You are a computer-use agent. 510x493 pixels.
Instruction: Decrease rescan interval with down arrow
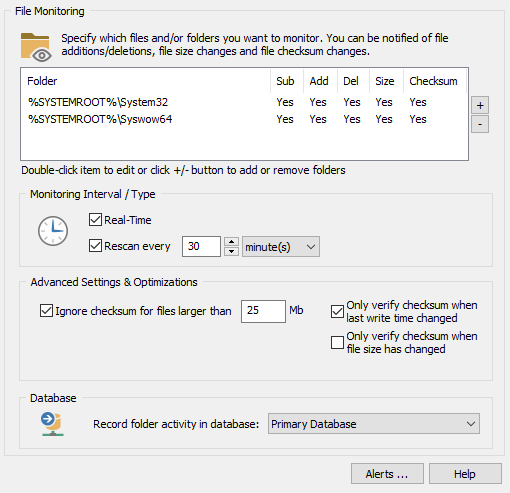coord(231,251)
